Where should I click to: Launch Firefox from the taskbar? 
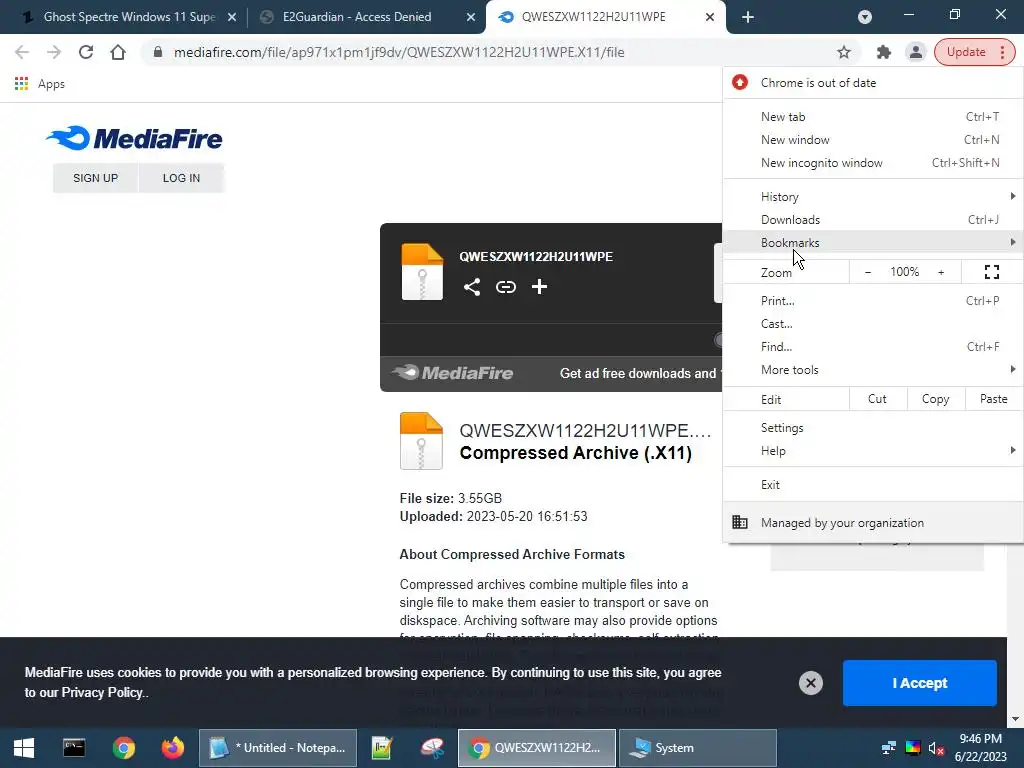(x=173, y=748)
